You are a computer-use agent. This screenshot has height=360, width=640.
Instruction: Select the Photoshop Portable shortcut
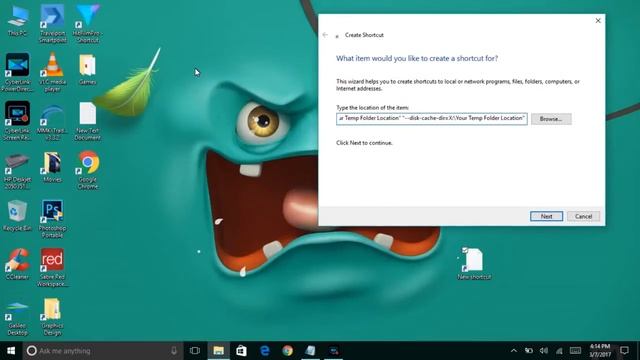coord(53,219)
